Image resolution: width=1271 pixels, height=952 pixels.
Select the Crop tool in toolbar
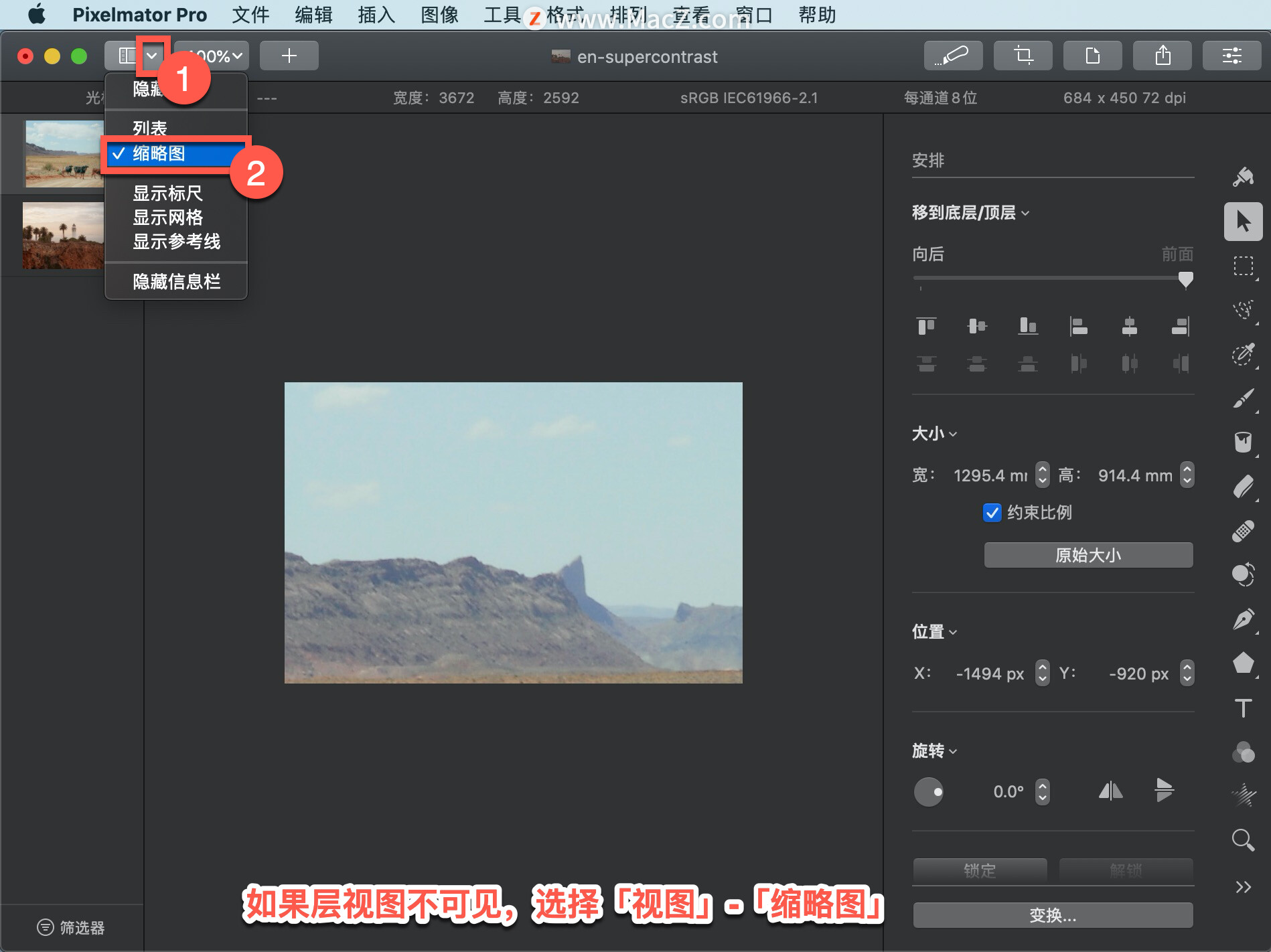[1023, 56]
